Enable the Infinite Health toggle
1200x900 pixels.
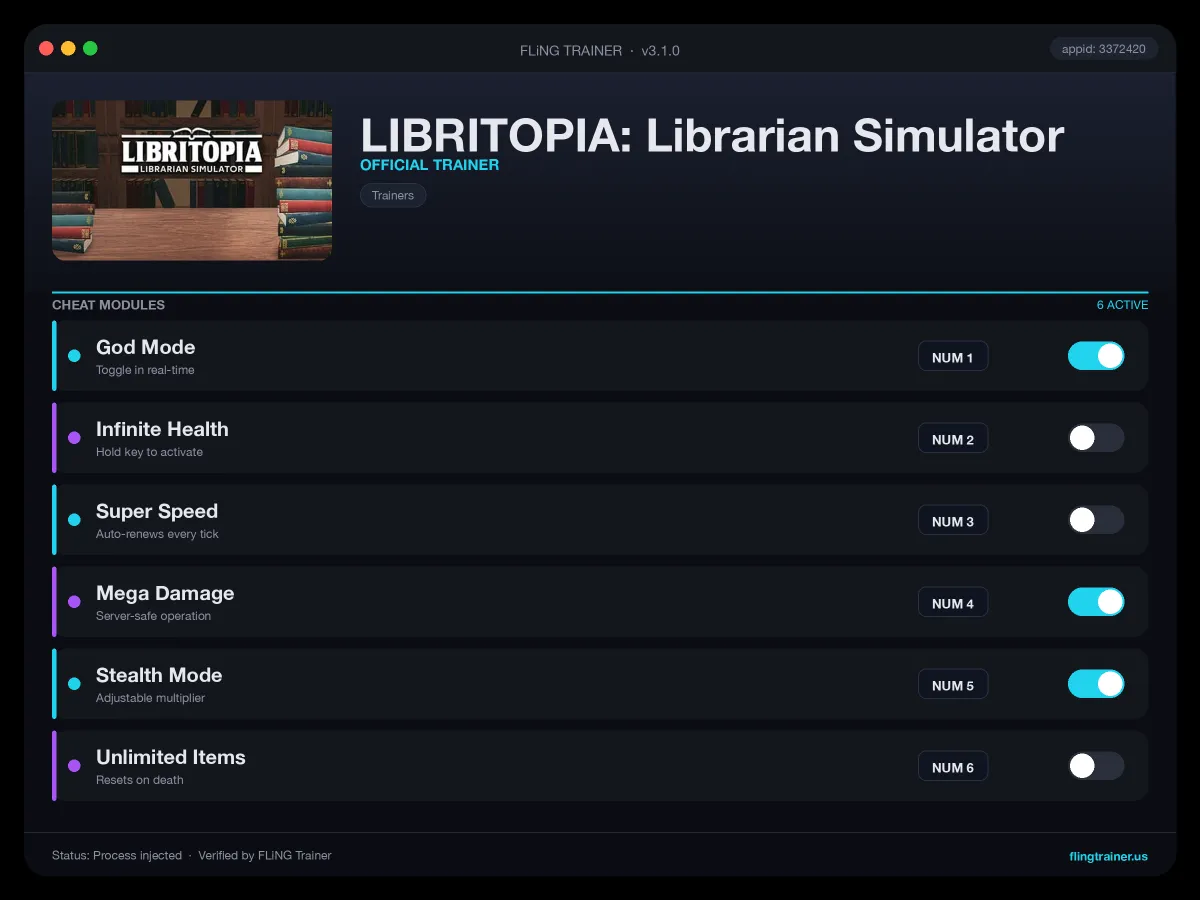click(1096, 438)
